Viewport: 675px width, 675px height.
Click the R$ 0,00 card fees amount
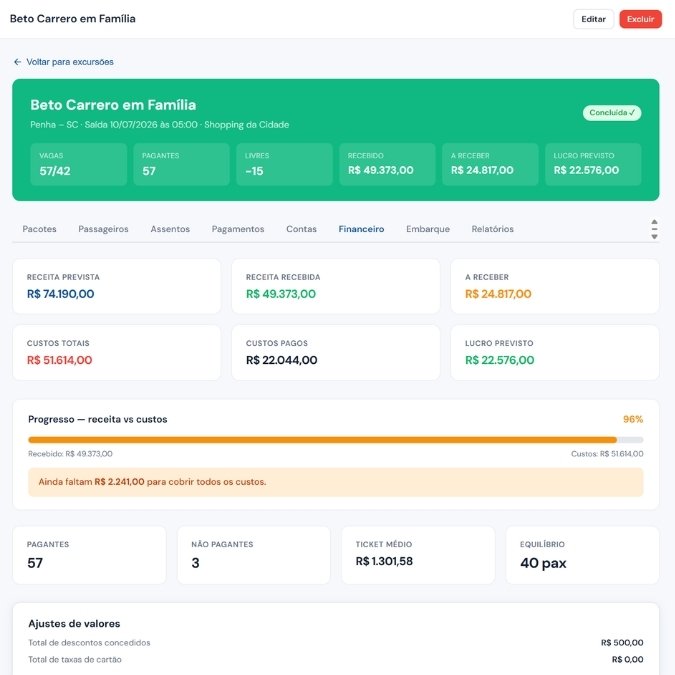627,660
